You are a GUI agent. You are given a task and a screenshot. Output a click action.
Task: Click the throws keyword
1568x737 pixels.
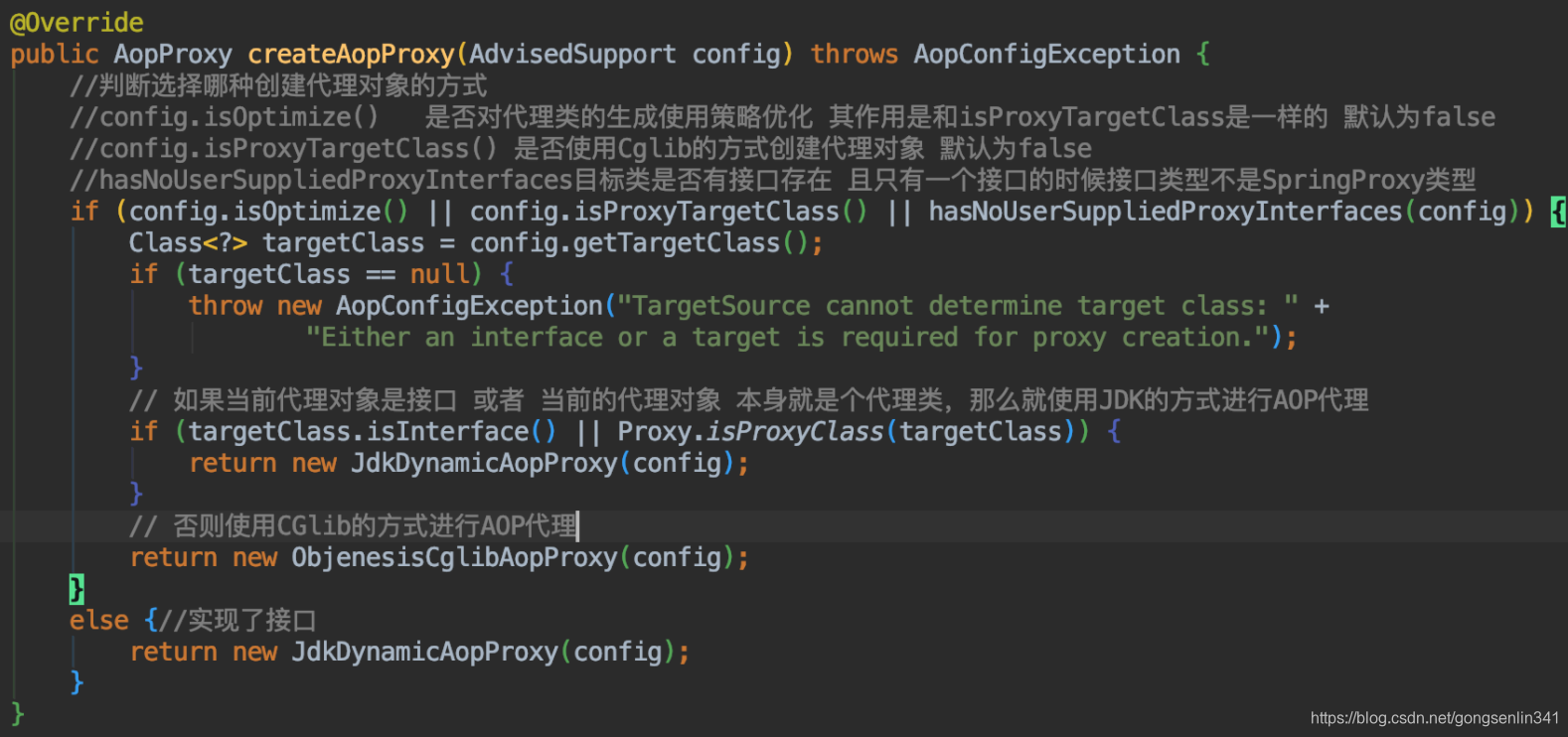[x=855, y=54]
